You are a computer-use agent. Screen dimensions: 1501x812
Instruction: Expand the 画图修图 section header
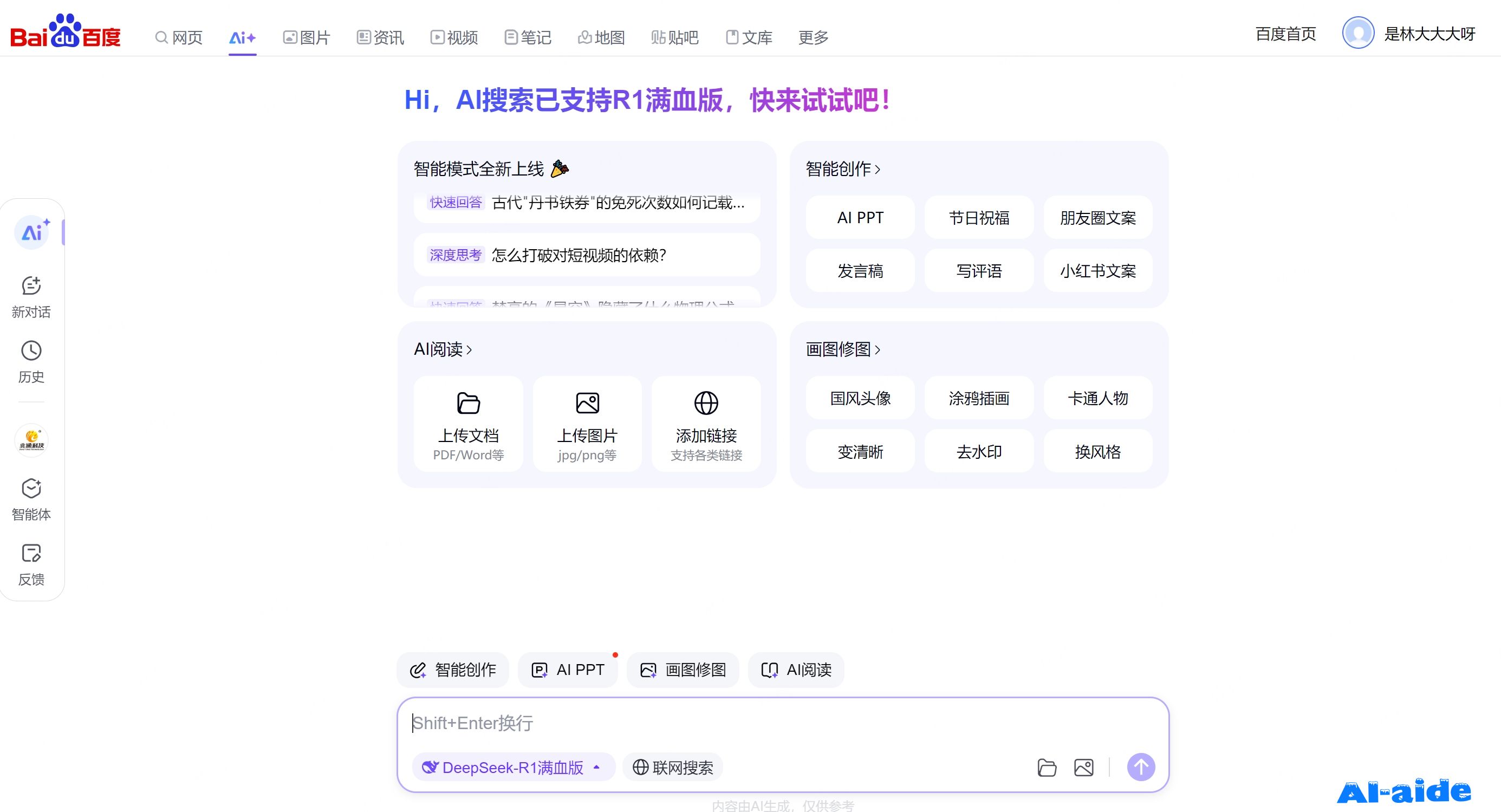(842, 349)
